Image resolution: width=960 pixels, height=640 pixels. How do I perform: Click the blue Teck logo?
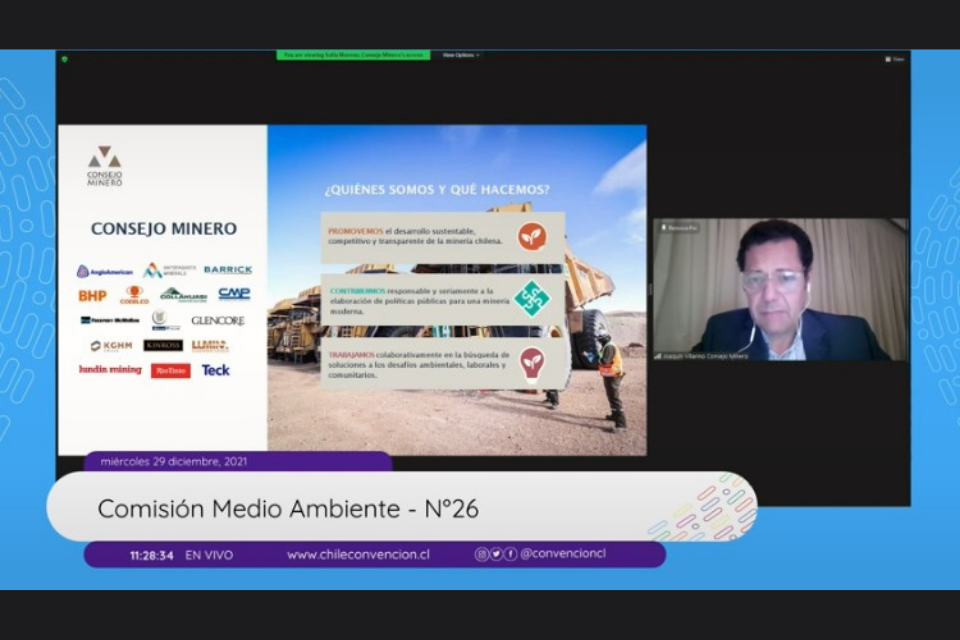click(x=216, y=370)
